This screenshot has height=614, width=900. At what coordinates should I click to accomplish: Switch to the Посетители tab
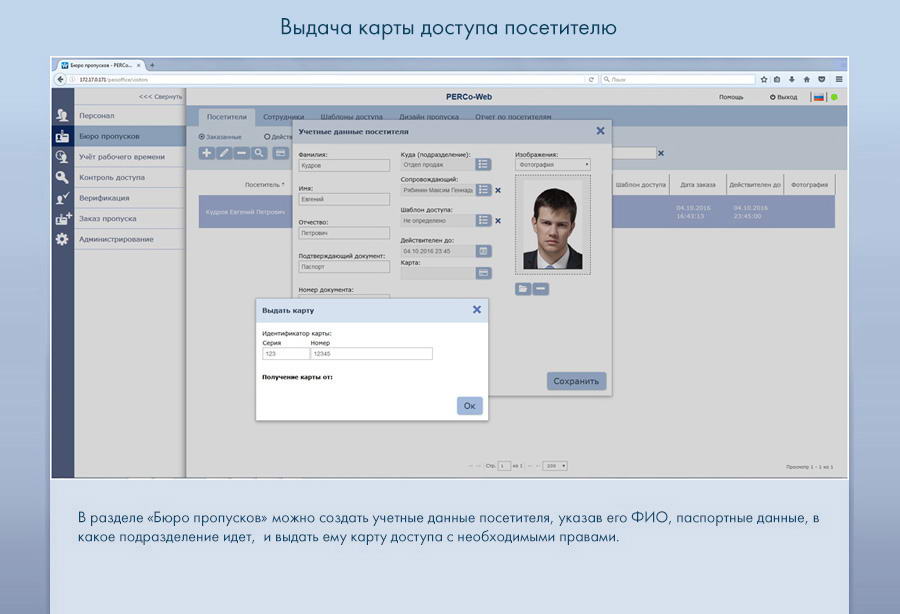pos(227,117)
